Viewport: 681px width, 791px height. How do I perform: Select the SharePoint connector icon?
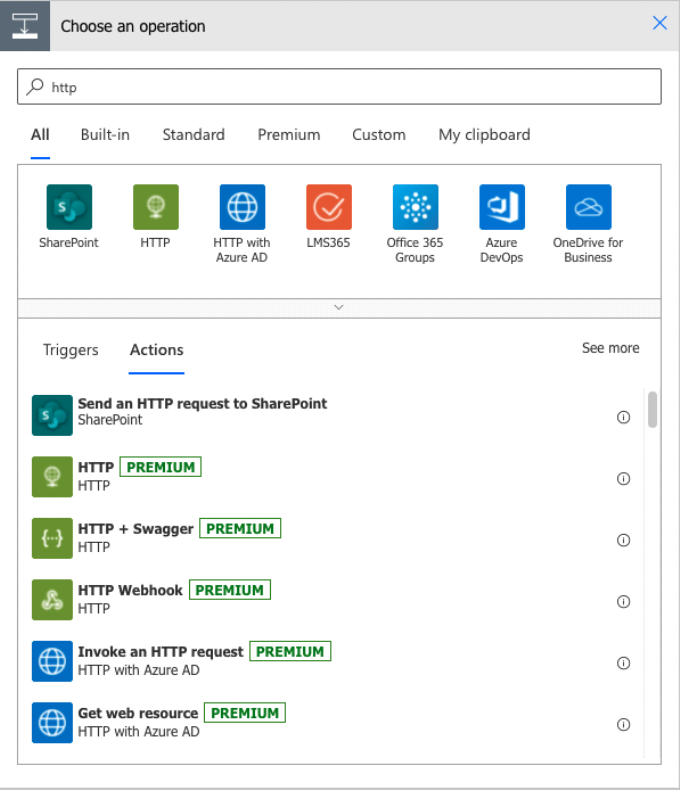[69, 207]
